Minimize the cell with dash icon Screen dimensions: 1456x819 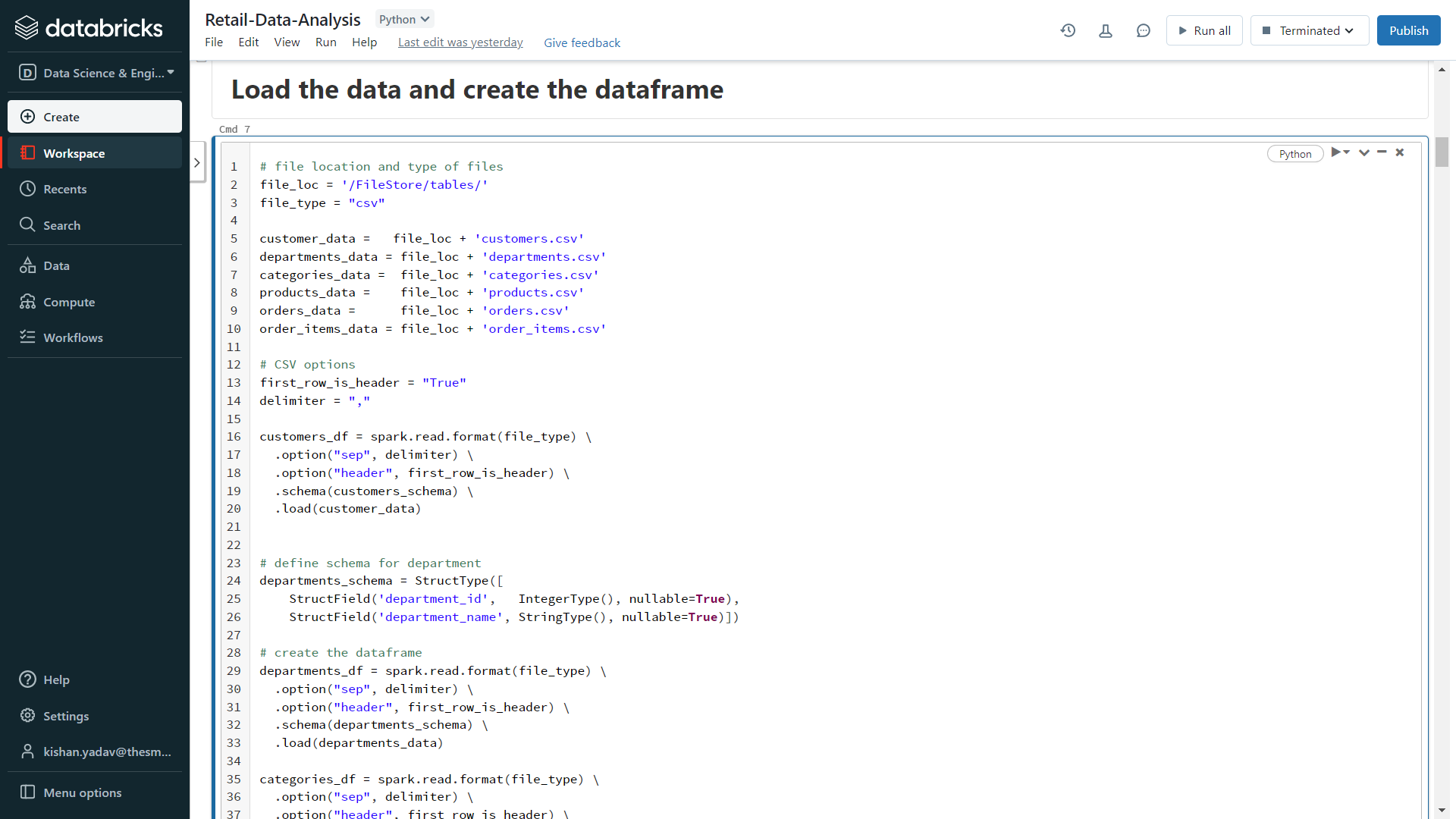[x=1382, y=152]
